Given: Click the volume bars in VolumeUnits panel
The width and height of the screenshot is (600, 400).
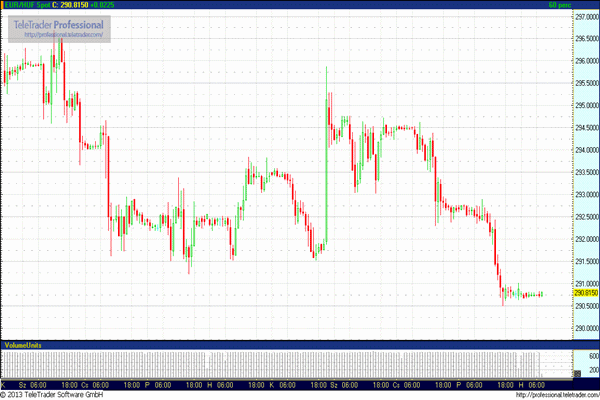Looking at the screenshot, I should pyautogui.click(x=270, y=364).
